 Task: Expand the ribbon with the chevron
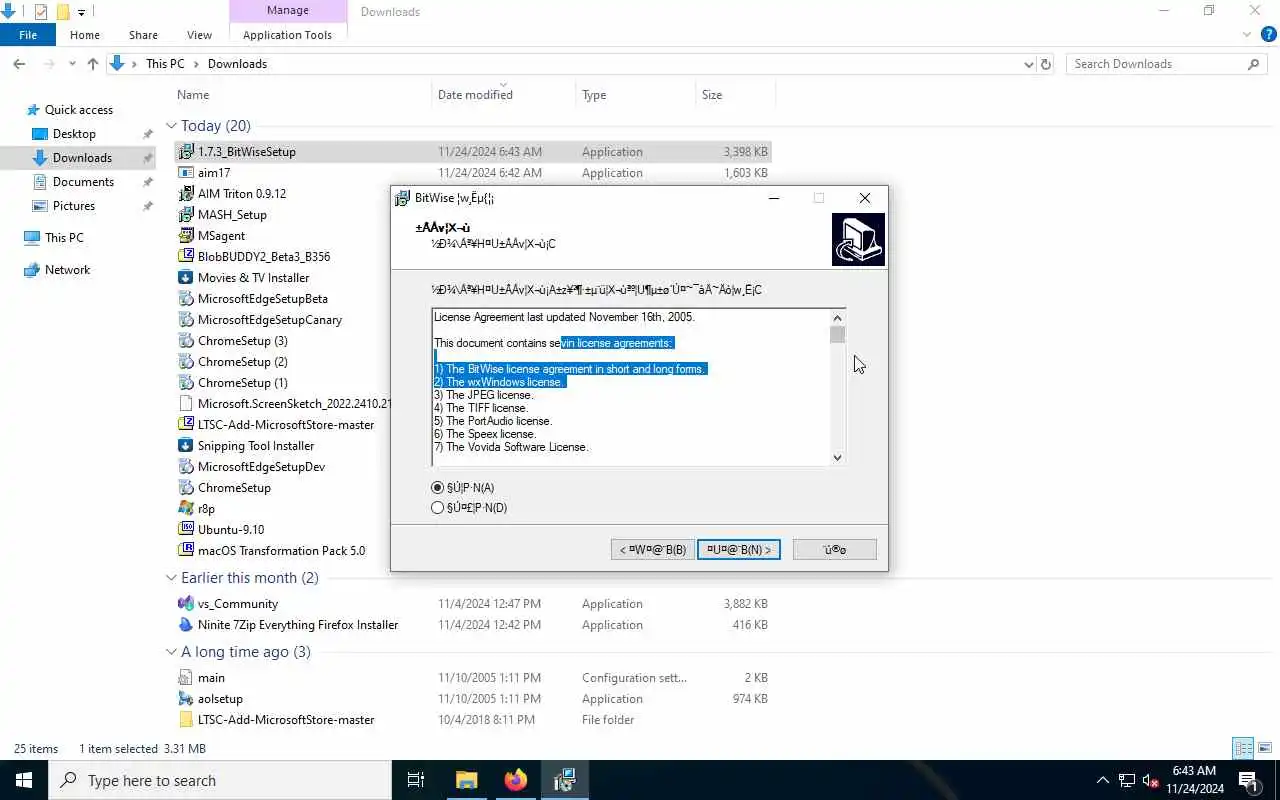1247,34
